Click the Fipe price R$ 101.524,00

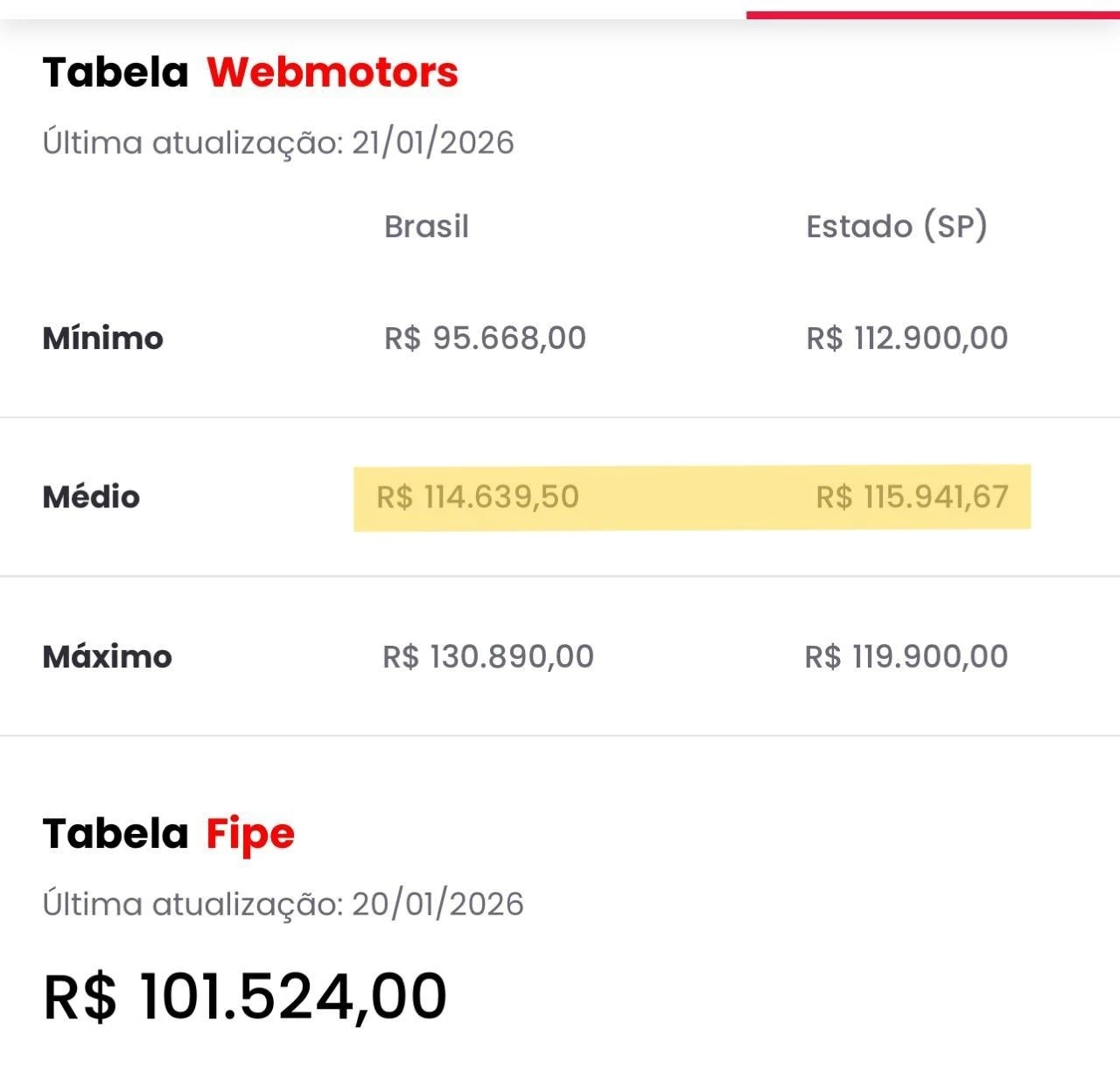(x=245, y=996)
